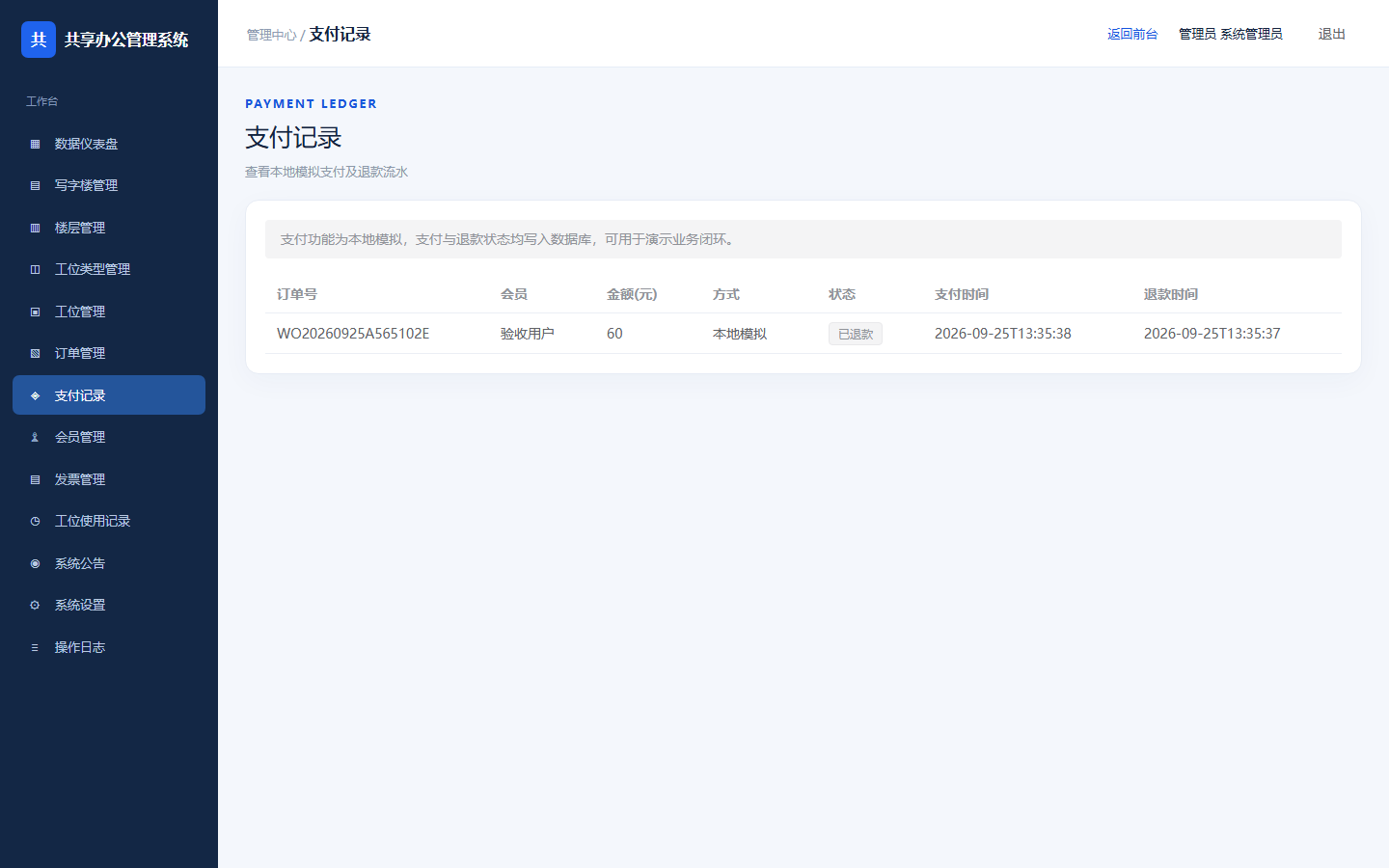
Task: Go to 系统公告 in the sidebar
Action: (109, 563)
